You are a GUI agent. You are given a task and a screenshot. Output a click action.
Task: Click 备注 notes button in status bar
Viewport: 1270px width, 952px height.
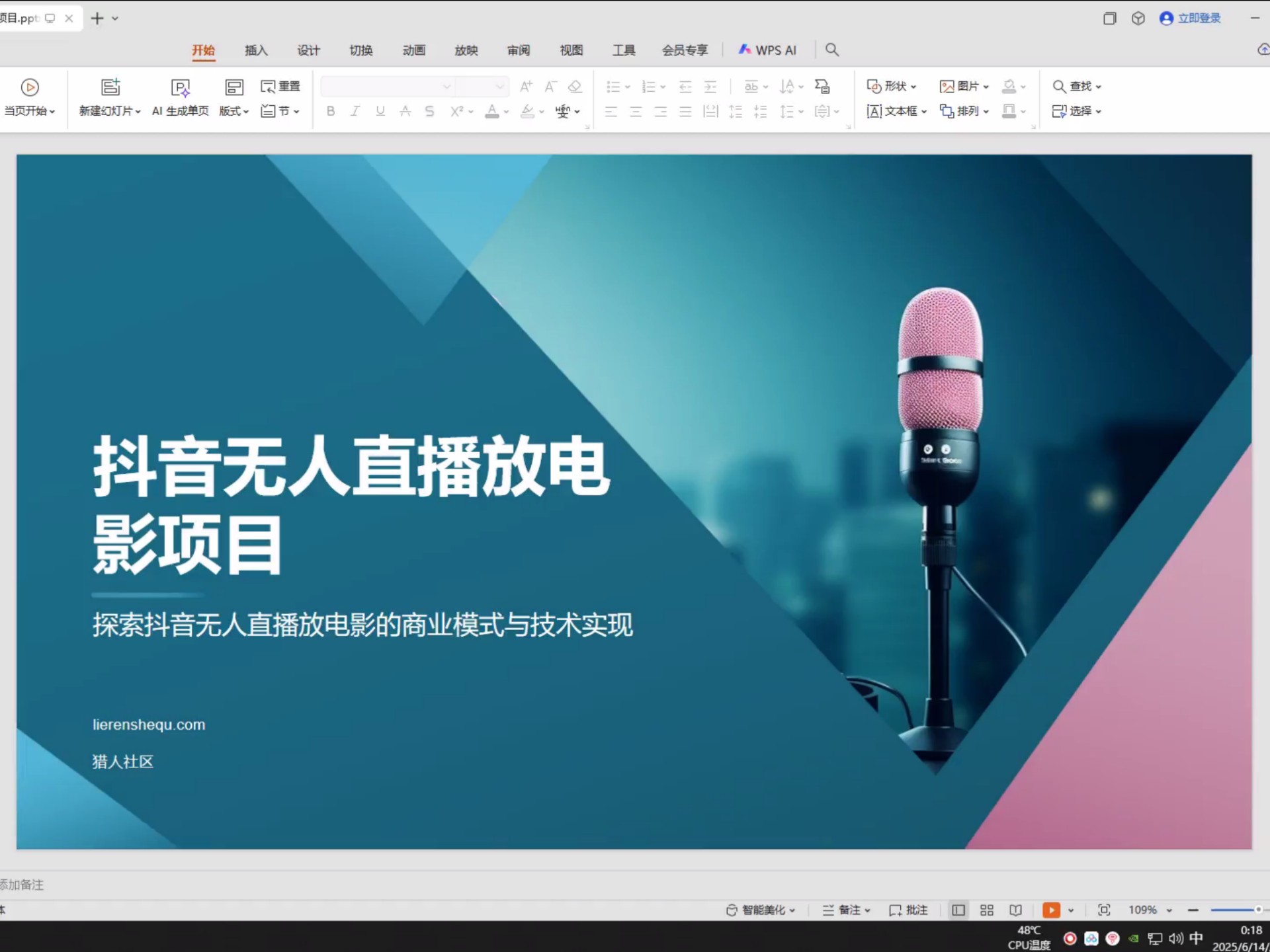click(x=847, y=910)
